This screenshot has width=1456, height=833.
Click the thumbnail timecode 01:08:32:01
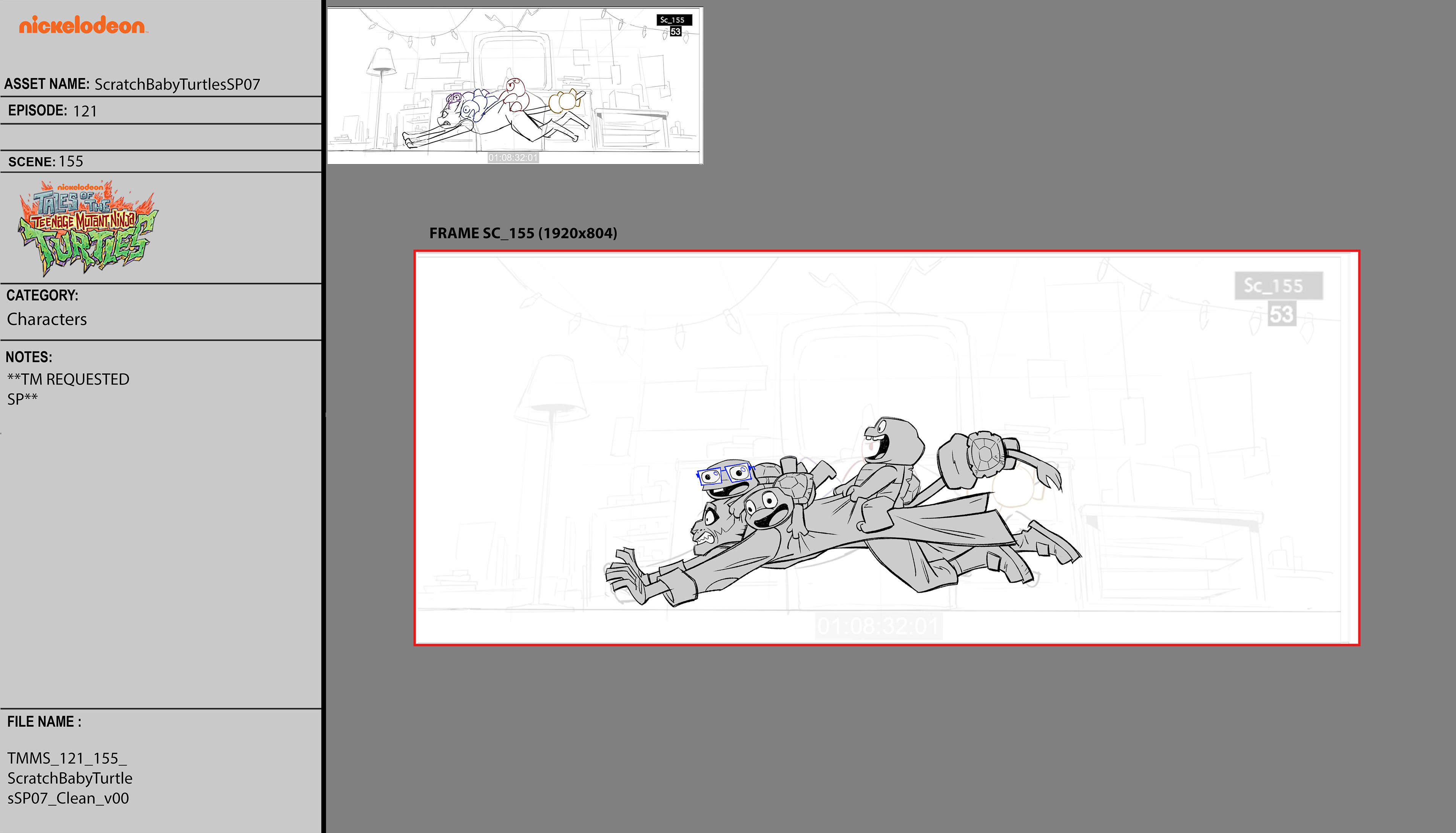click(513, 157)
